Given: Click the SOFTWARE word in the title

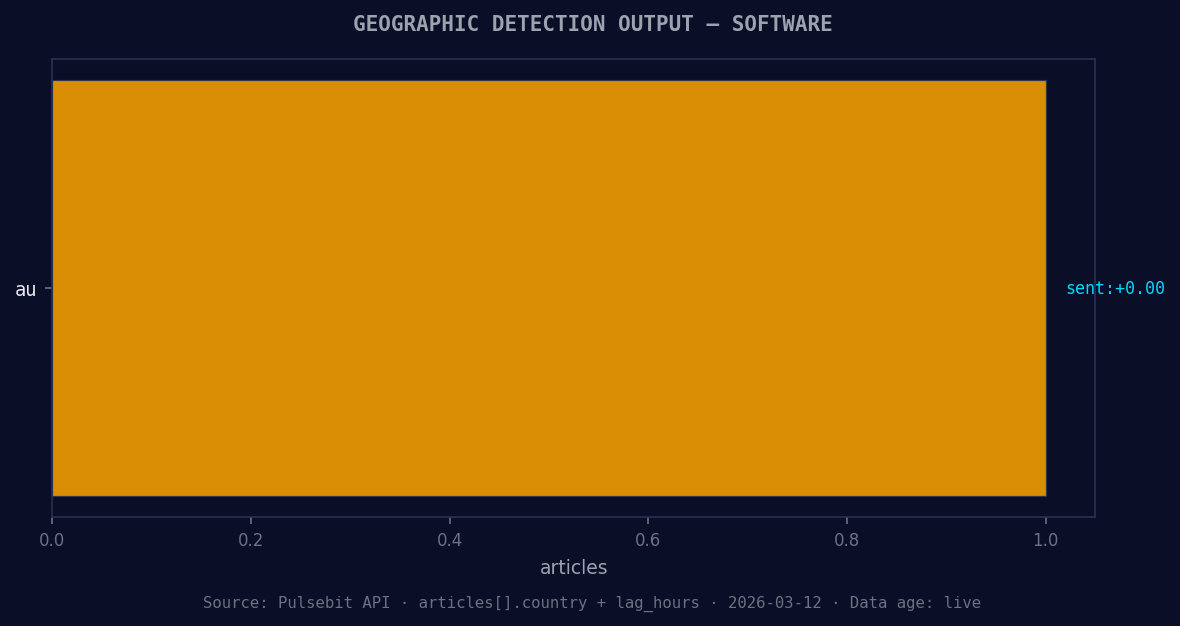Looking at the screenshot, I should (x=783, y=23).
